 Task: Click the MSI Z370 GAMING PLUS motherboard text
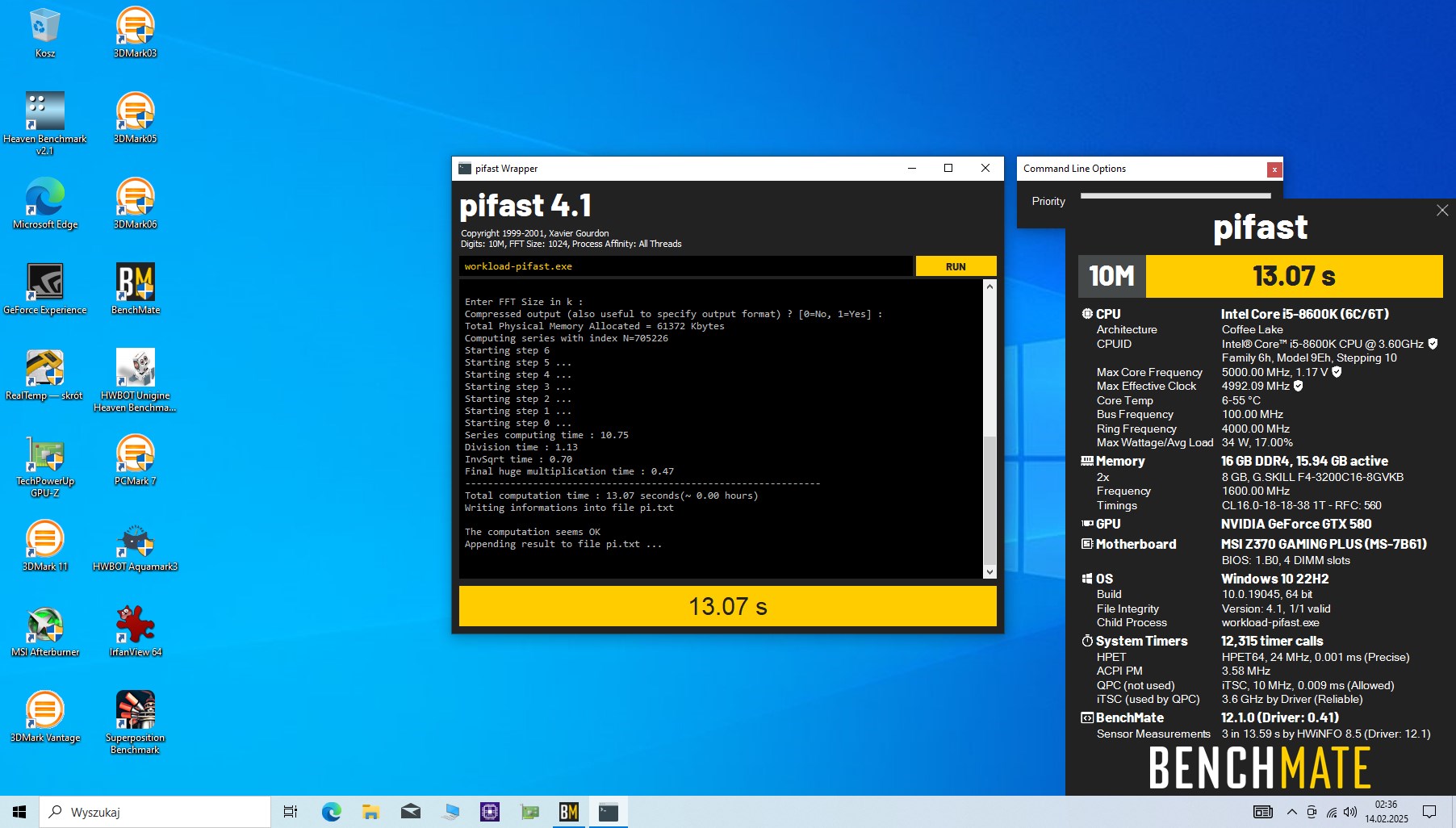[x=1324, y=544]
